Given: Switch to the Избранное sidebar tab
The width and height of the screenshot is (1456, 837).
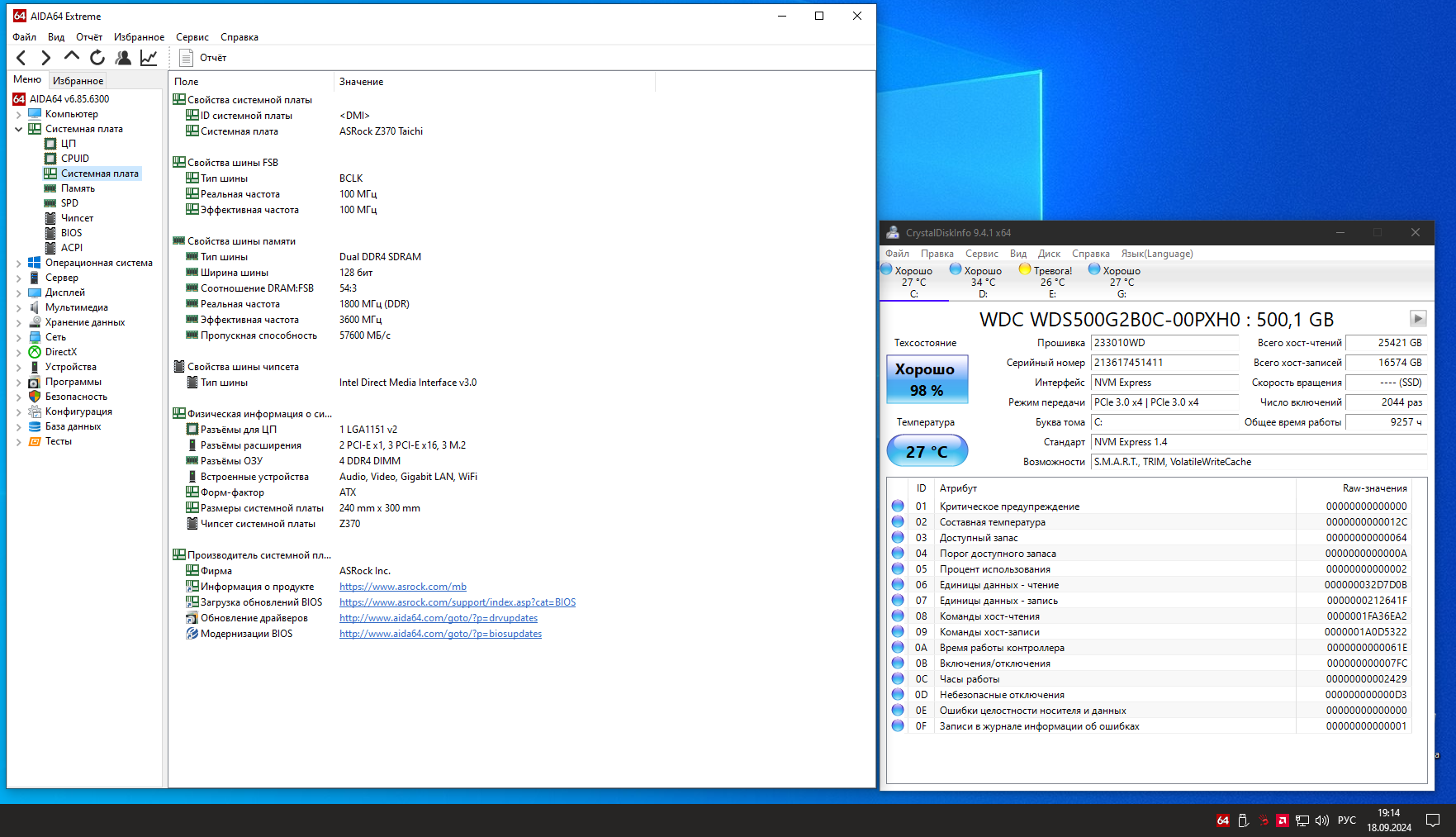Looking at the screenshot, I should [78, 81].
